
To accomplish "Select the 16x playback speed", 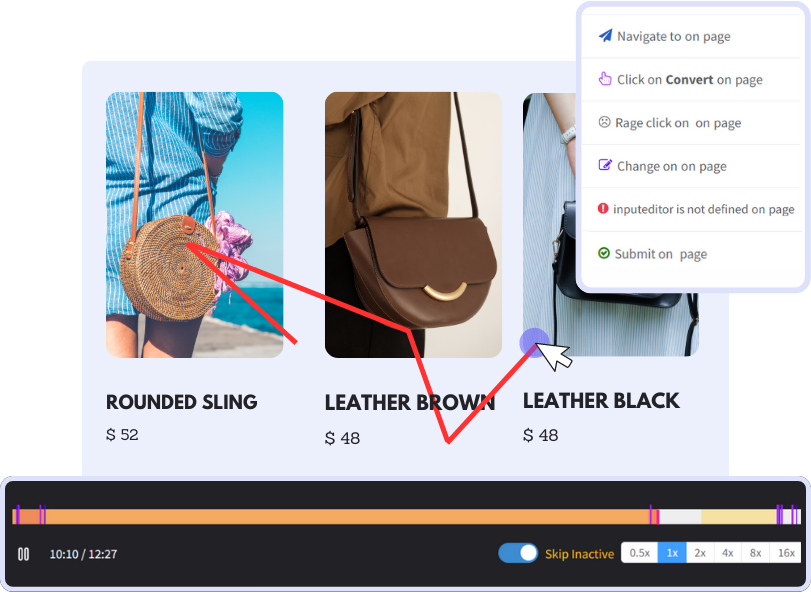I will [x=786, y=553].
